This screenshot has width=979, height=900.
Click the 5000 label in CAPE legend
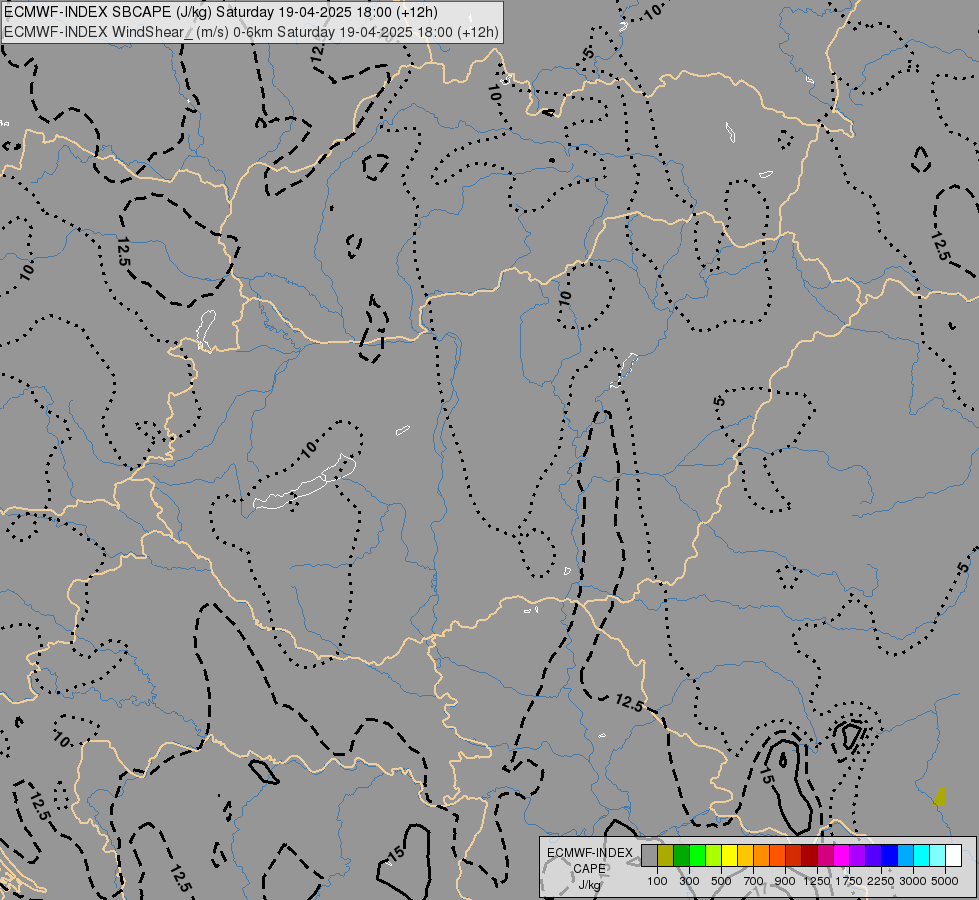(945, 881)
